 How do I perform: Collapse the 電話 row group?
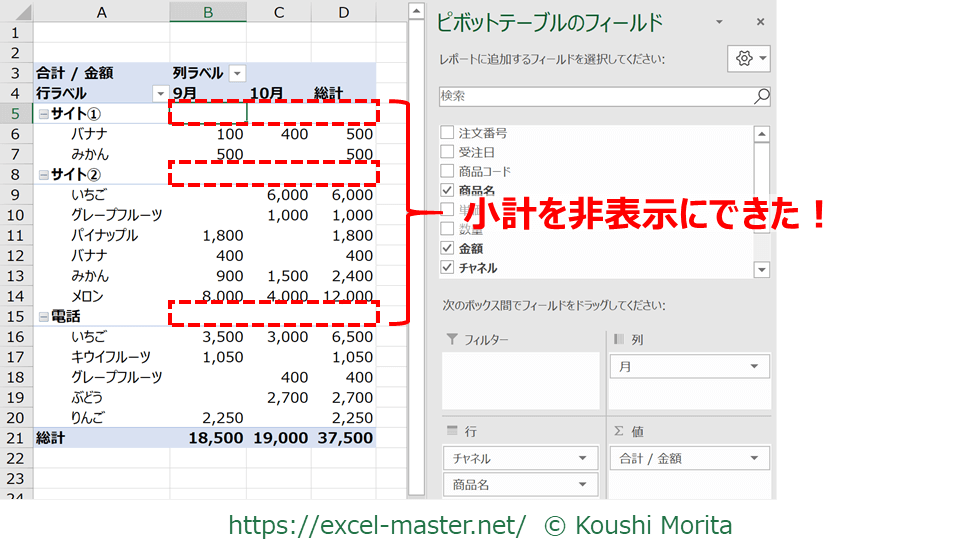pyautogui.click(x=43, y=317)
